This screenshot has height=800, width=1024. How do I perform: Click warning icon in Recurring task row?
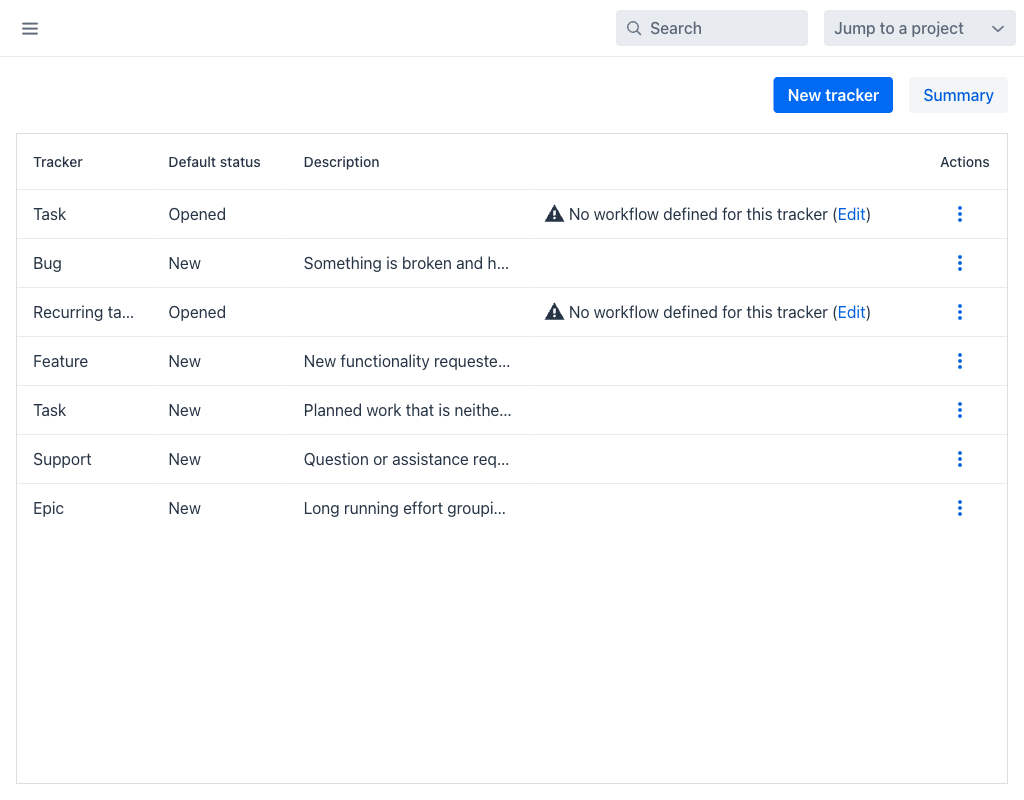[x=554, y=312]
